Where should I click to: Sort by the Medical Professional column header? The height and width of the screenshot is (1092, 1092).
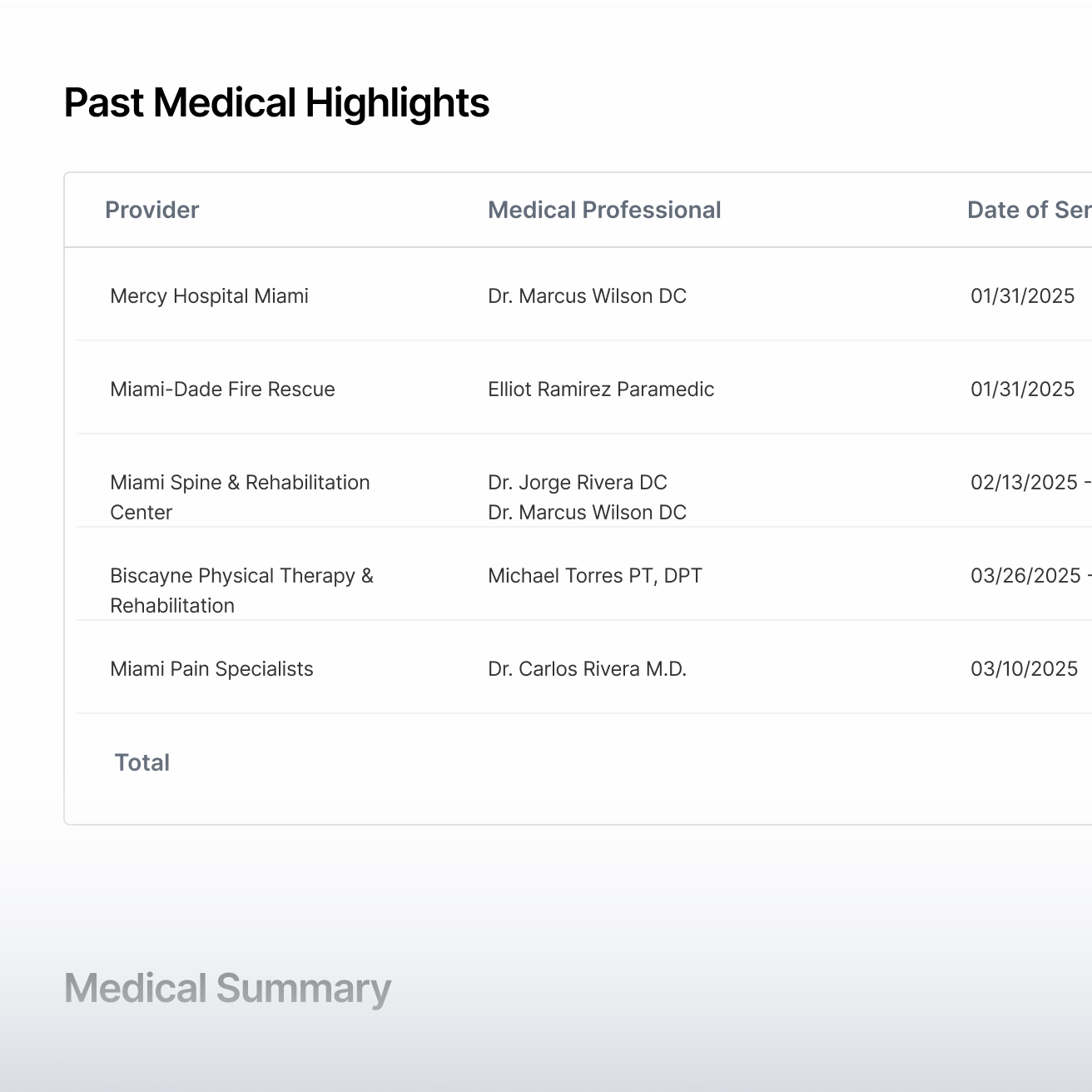pyautogui.click(x=603, y=210)
